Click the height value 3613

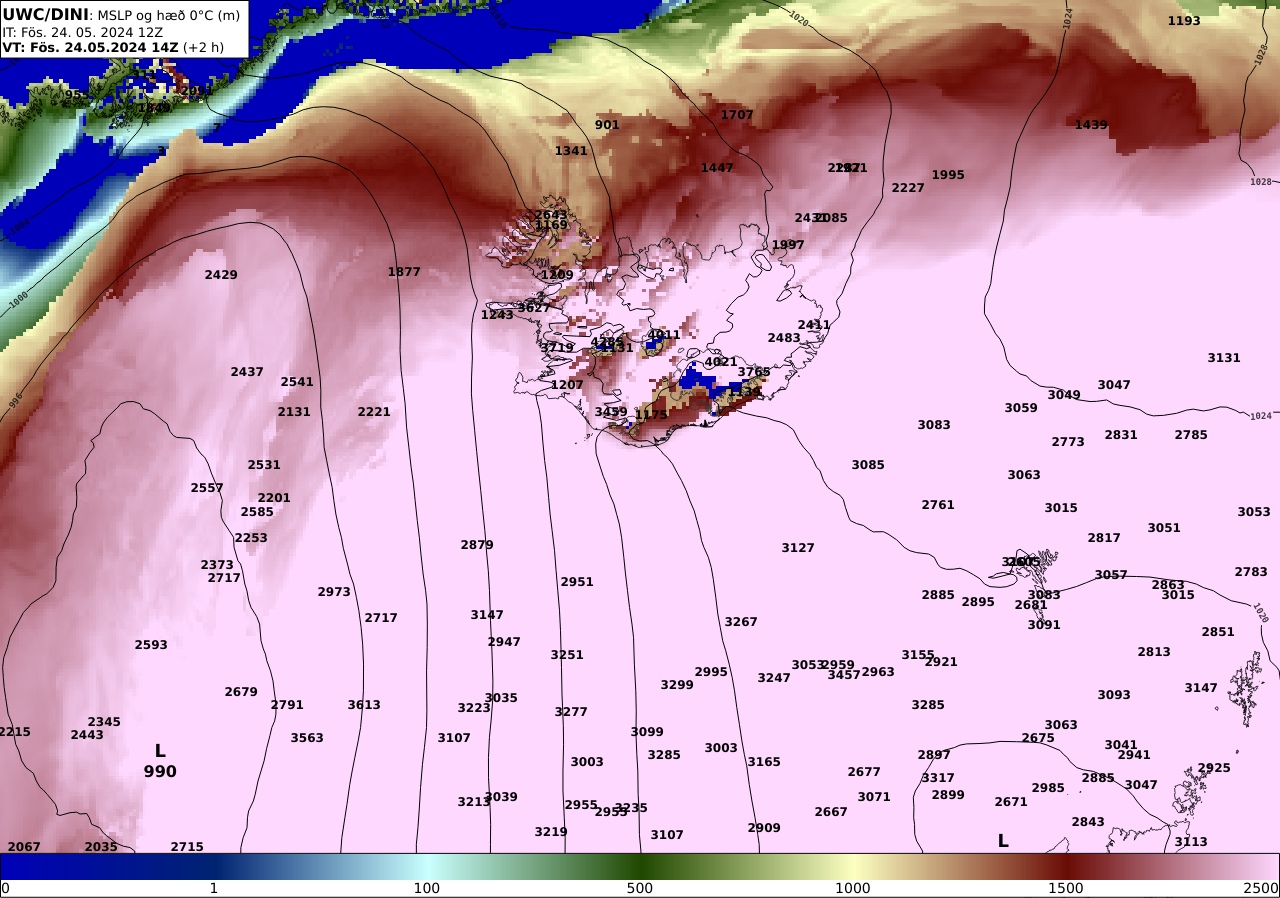(364, 705)
